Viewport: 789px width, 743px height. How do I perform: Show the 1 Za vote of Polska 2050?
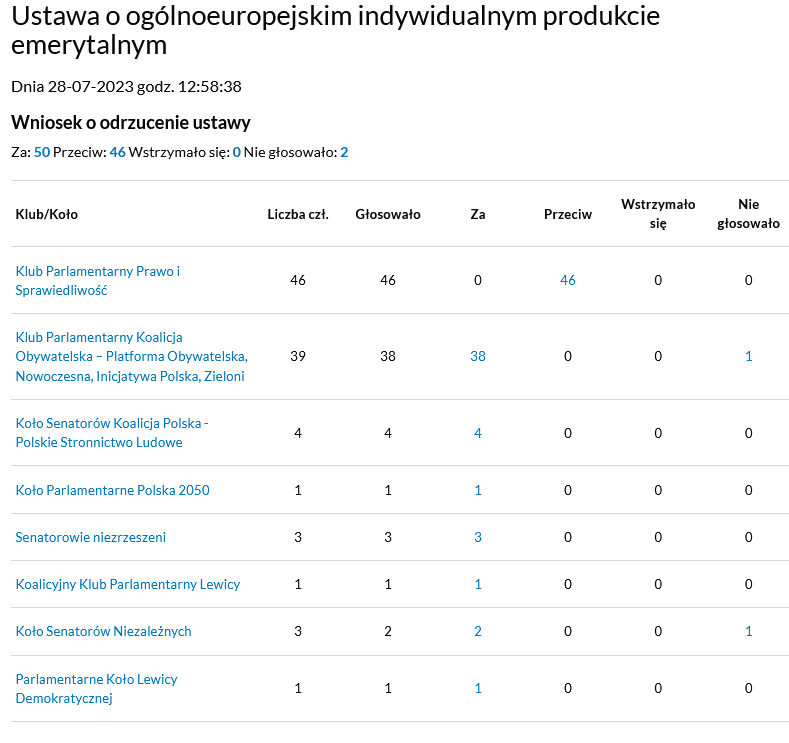coord(478,490)
